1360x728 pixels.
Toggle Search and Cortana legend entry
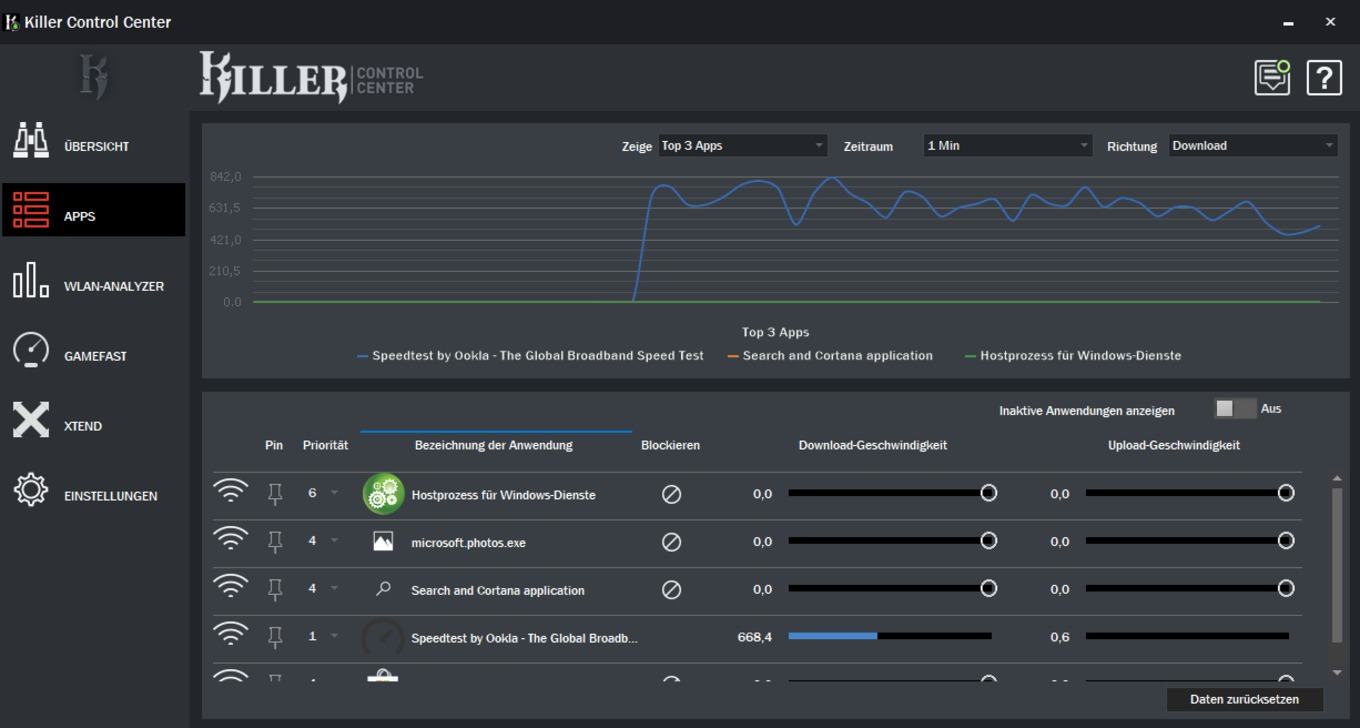pos(830,356)
